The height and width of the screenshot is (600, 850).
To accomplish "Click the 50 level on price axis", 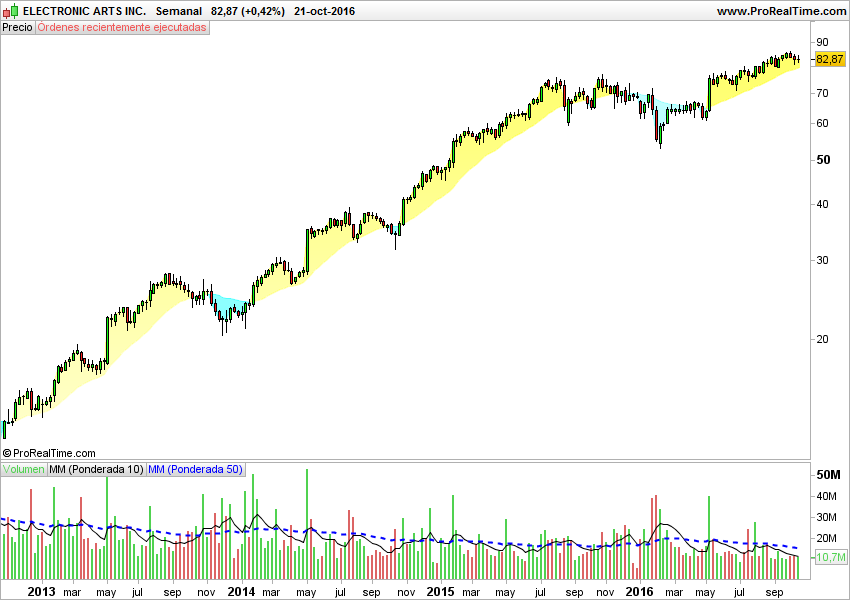I will coord(825,160).
